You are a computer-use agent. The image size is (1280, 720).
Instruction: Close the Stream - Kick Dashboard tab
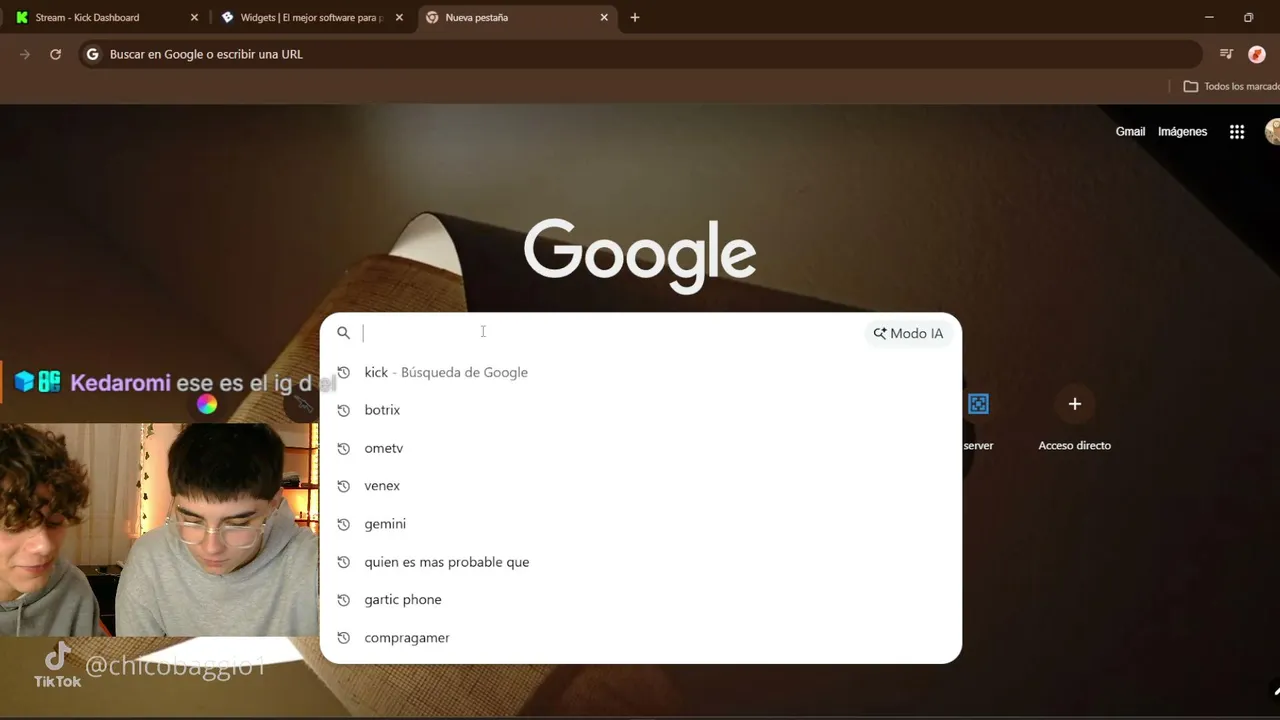(x=194, y=17)
